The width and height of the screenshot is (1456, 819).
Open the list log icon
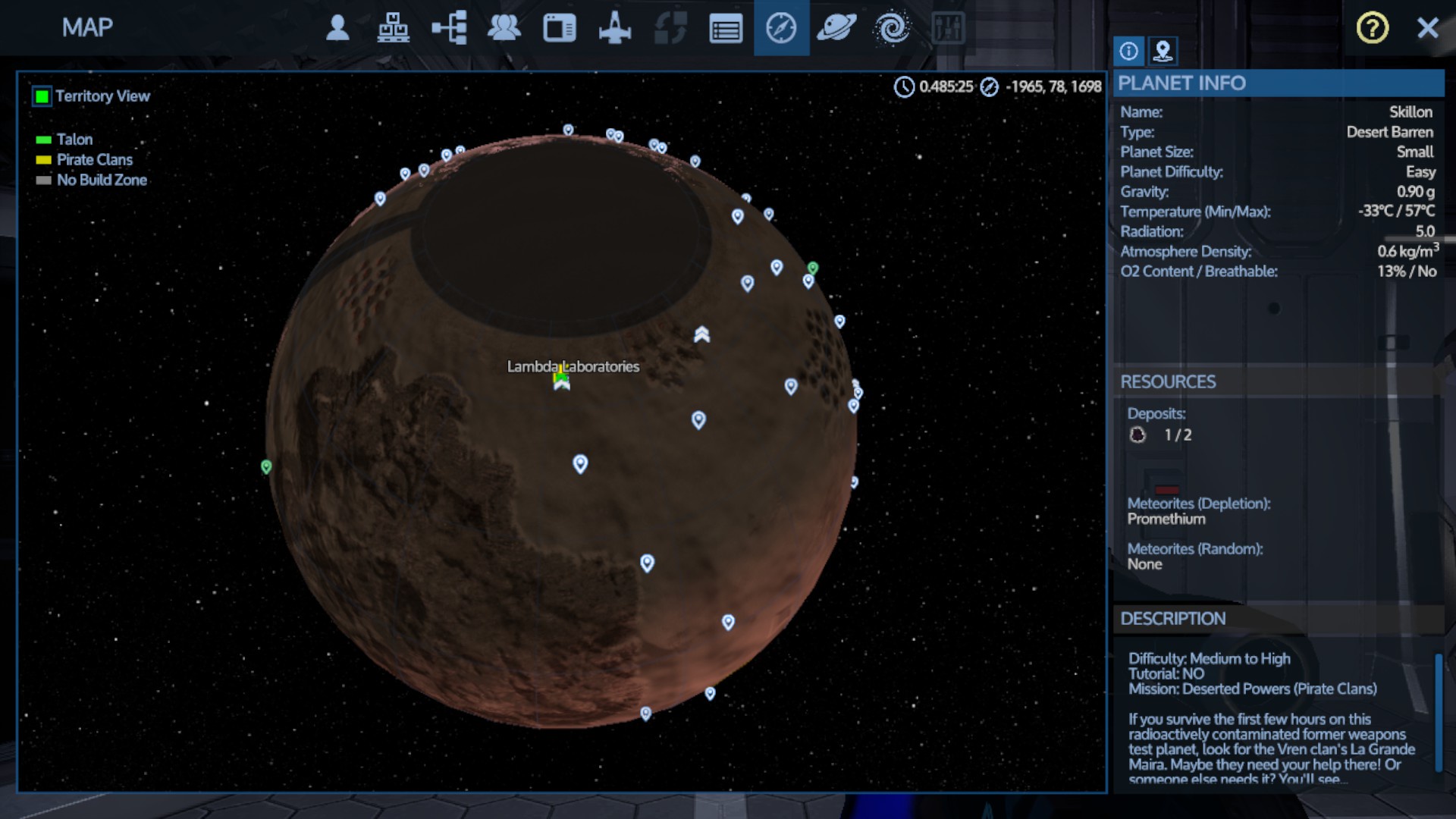(725, 30)
